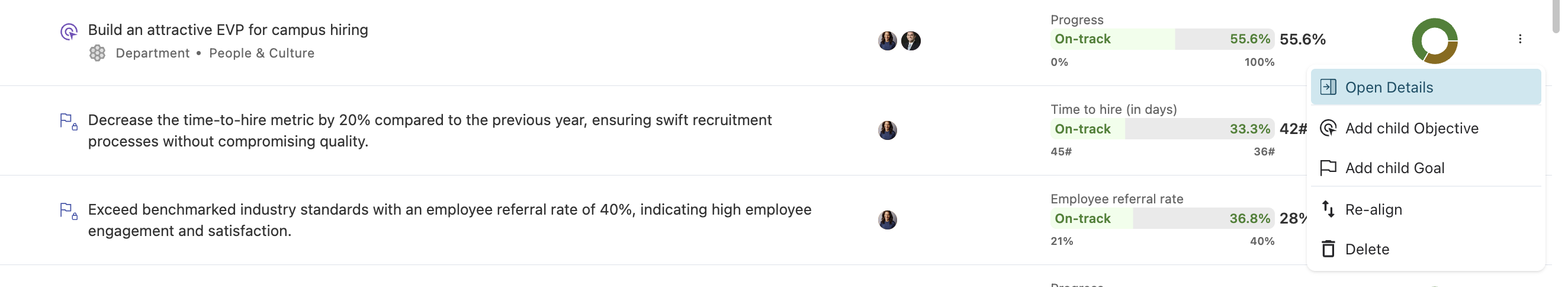1568x287 pixels.
Task: Click the trash icon next to Delete
Action: (x=1328, y=248)
